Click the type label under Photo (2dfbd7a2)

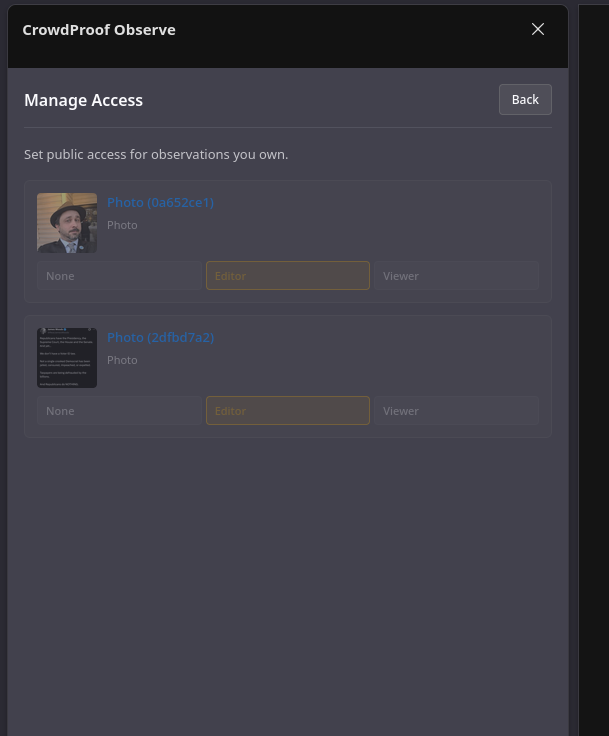122,360
